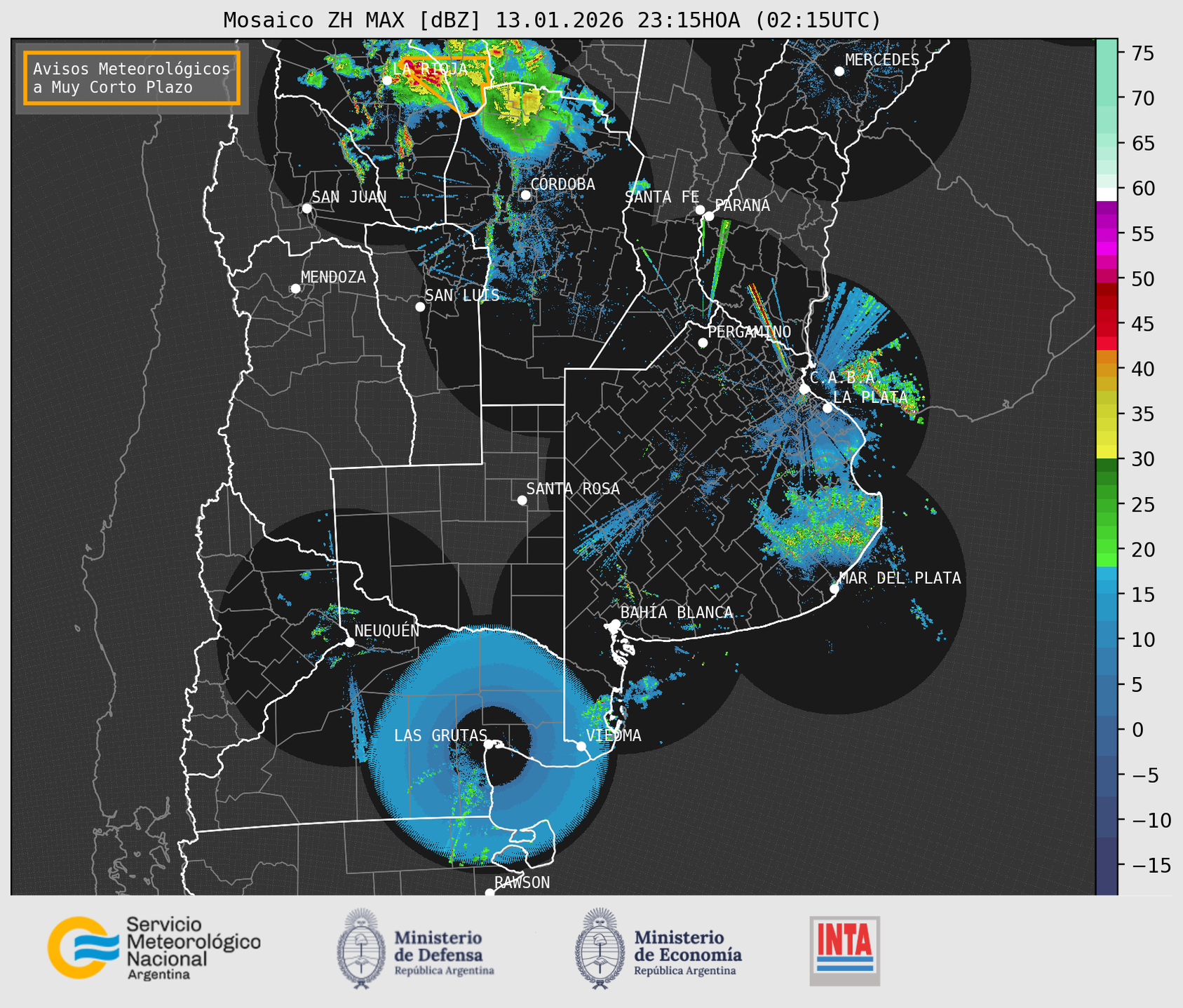This screenshot has width=1183, height=1008.
Task: Click the red 45 dBZ color band
Action: [x=1107, y=323]
